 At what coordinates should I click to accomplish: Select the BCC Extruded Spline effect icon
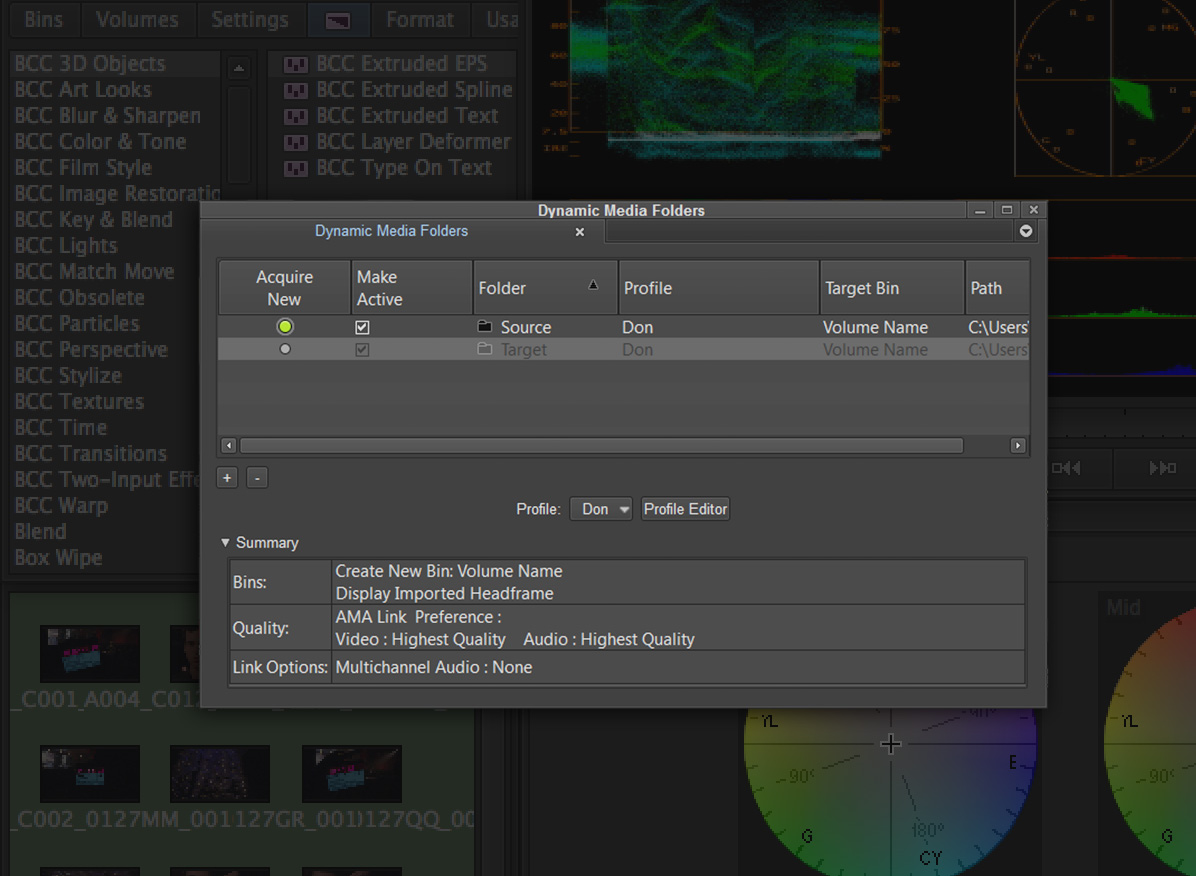pyautogui.click(x=295, y=91)
